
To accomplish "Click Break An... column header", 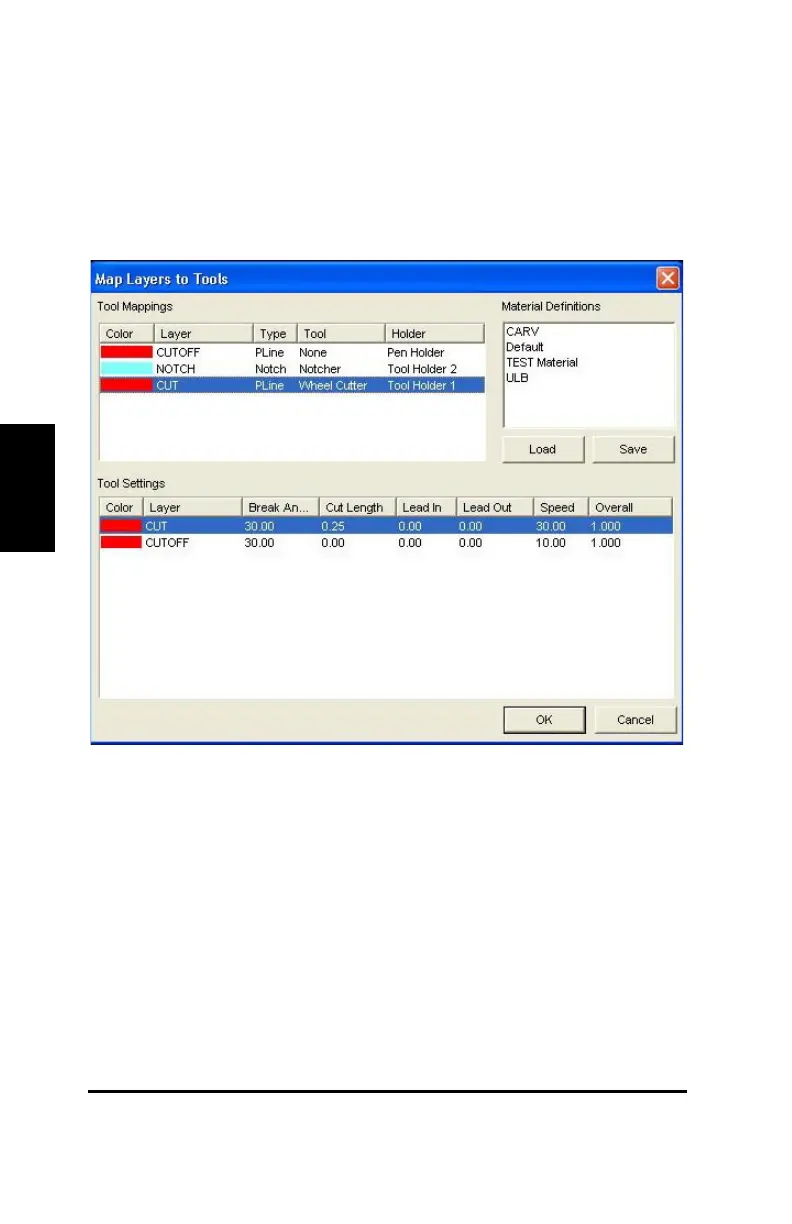I will (280, 508).
